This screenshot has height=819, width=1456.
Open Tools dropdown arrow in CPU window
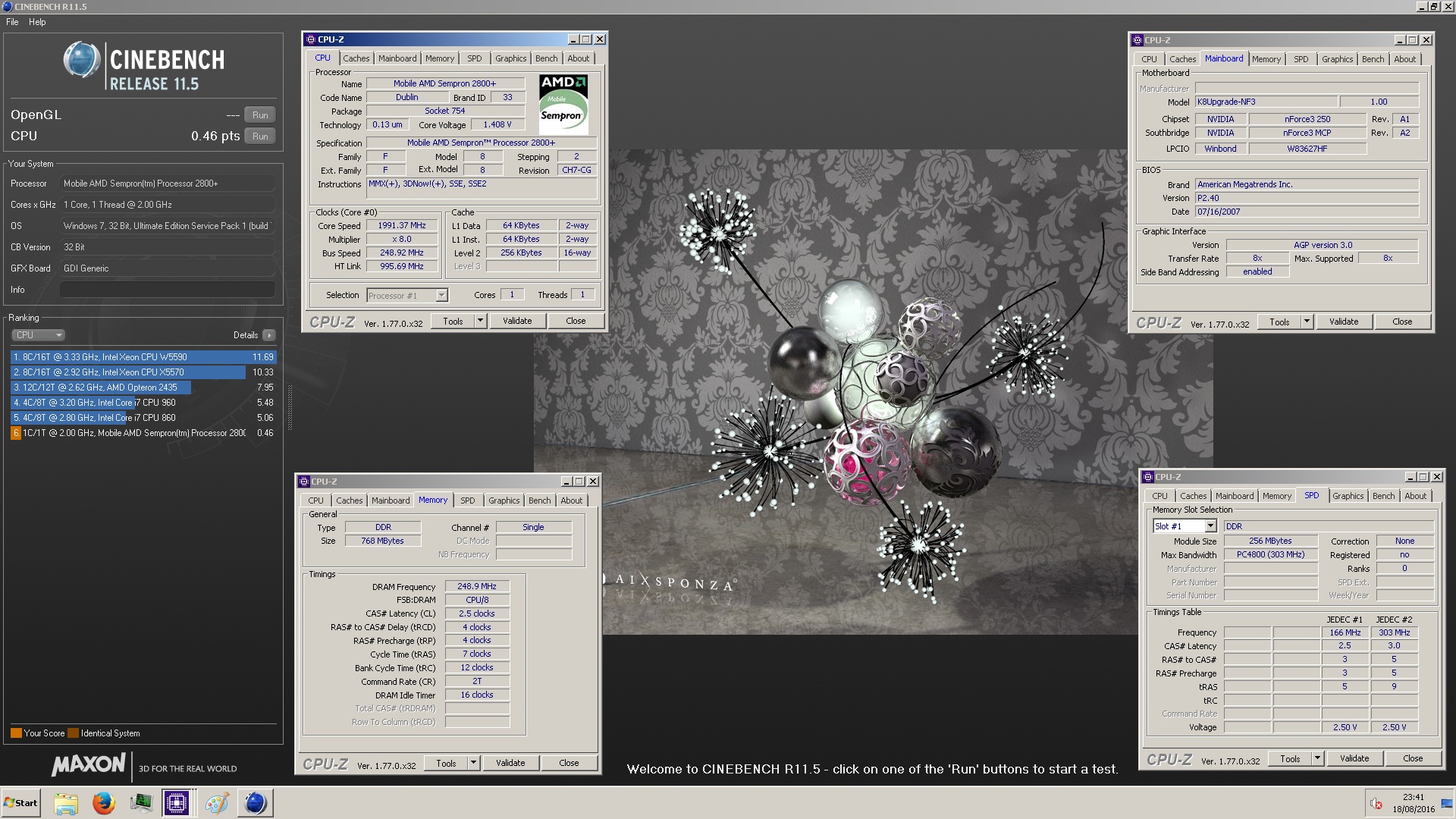(x=480, y=322)
